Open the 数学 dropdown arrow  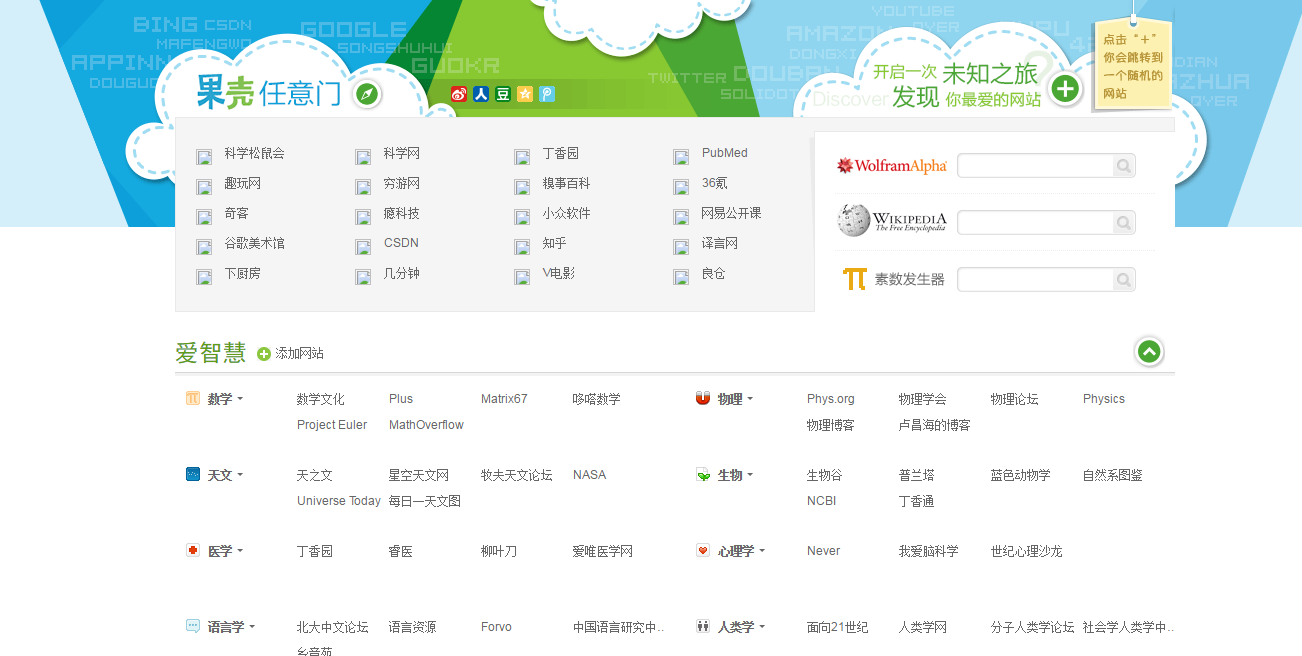240,399
